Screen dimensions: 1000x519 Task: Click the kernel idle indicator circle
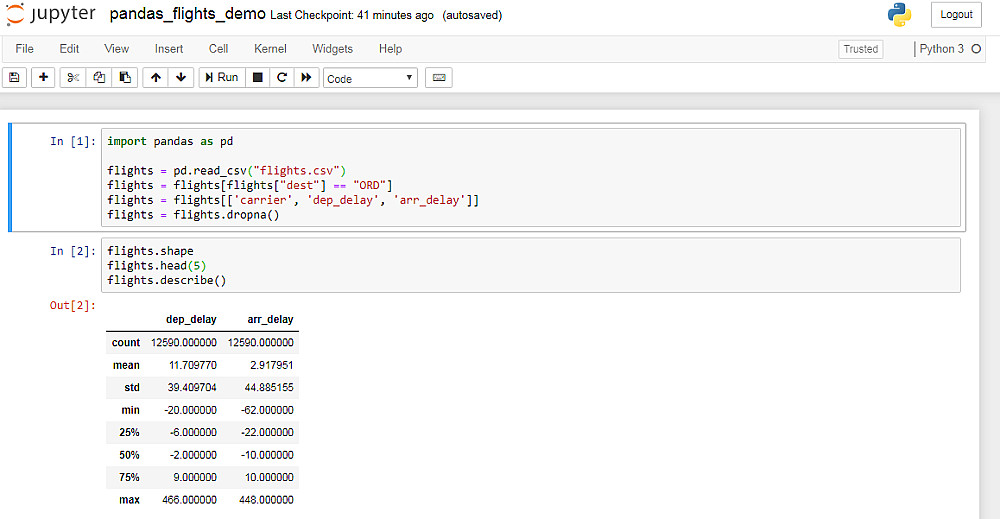click(x=976, y=49)
